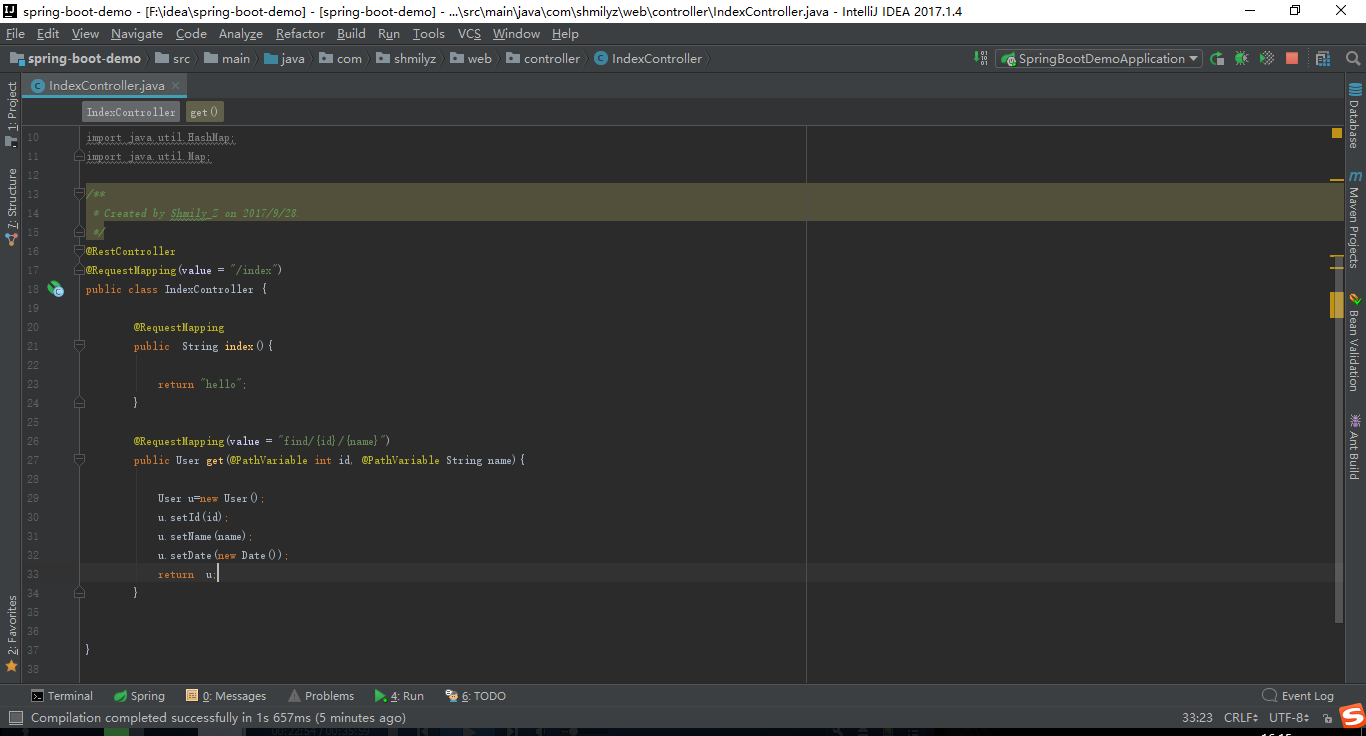Switch to the Terminal tab
The image size is (1366, 736).
pyautogui.click(x=62, y=695)
